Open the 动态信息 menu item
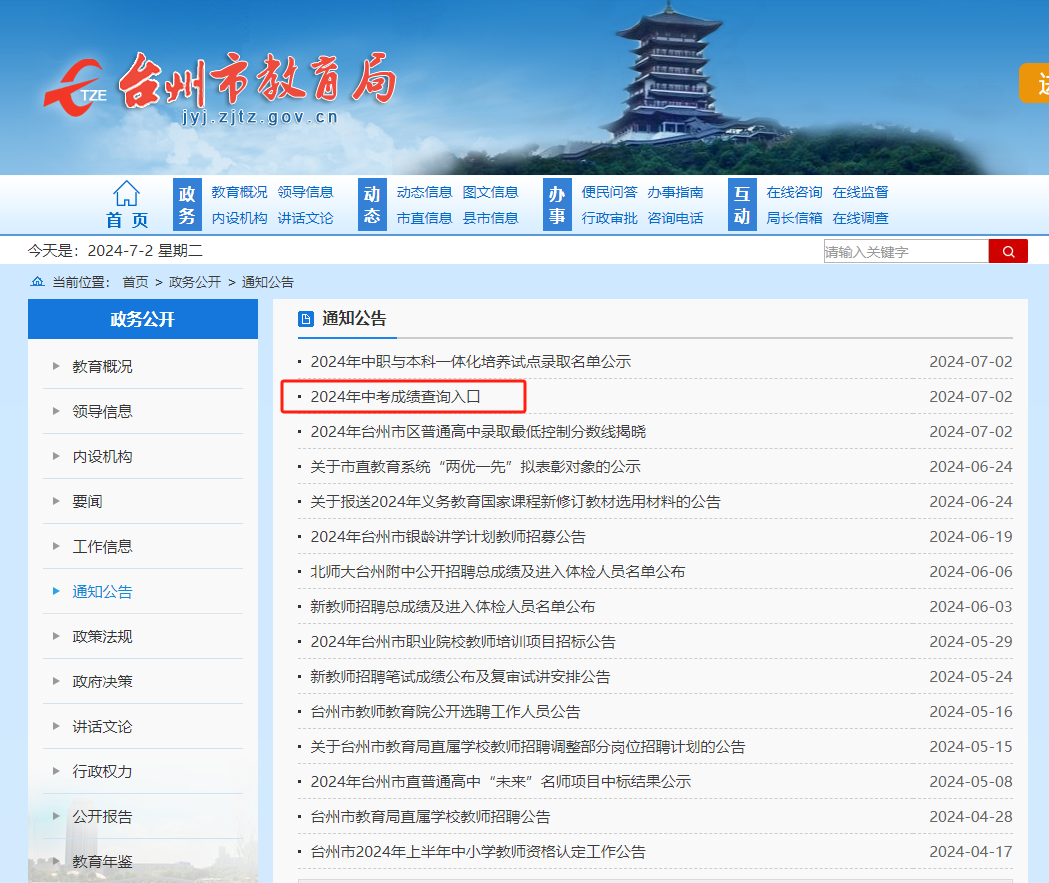1049x883 pixels. click(424, 192)
